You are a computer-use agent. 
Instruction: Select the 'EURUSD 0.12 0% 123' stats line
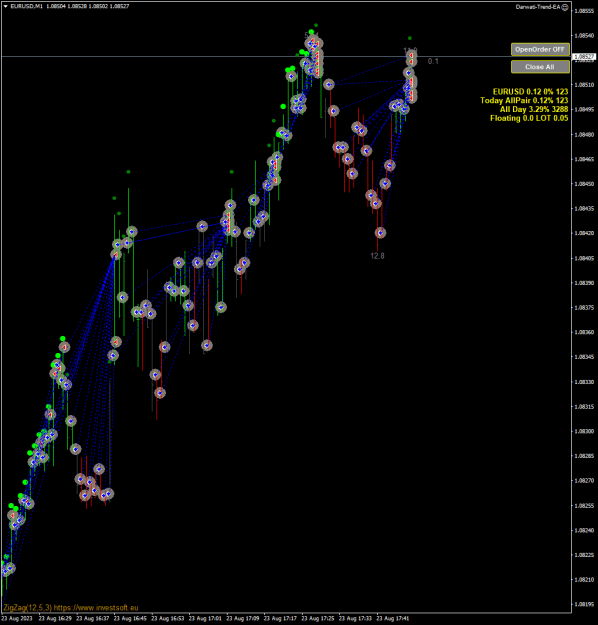[530, 92]
